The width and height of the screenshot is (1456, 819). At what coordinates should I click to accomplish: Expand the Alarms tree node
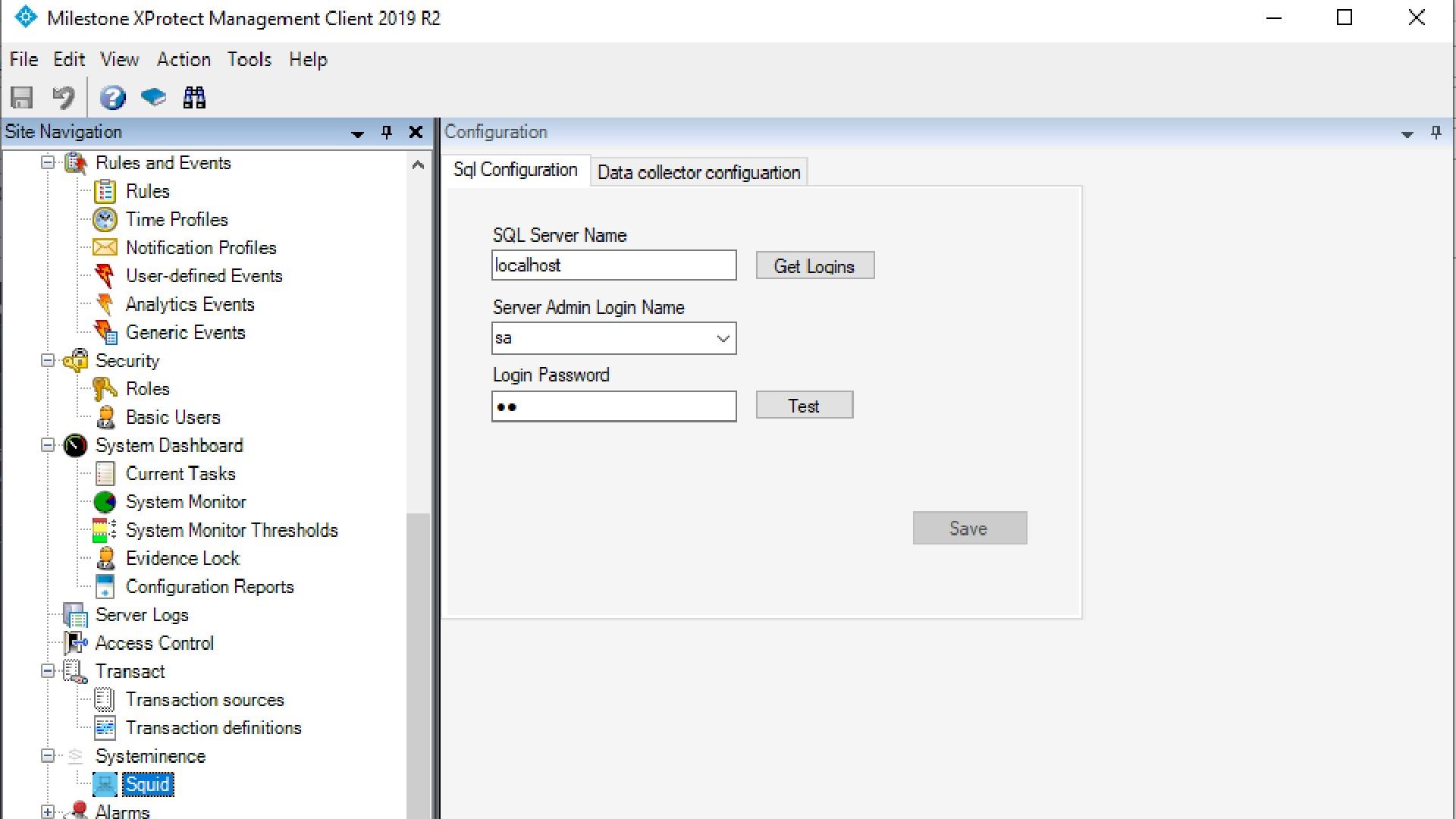48,812
